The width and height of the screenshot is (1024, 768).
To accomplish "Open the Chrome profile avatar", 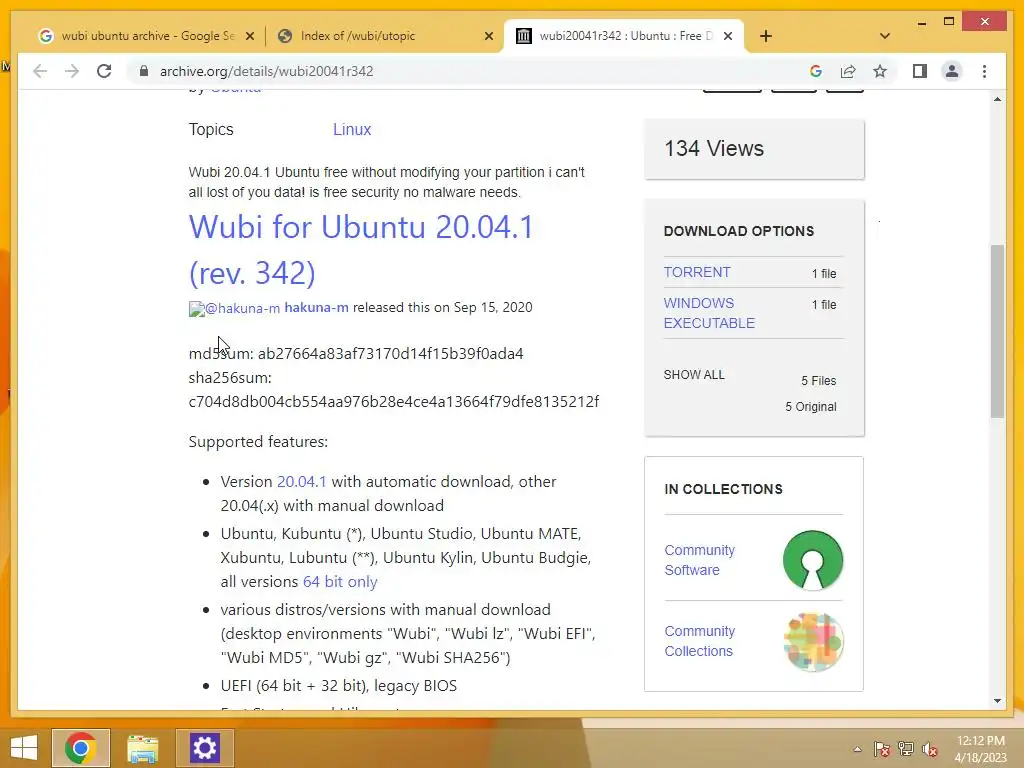I will [952, 71].
